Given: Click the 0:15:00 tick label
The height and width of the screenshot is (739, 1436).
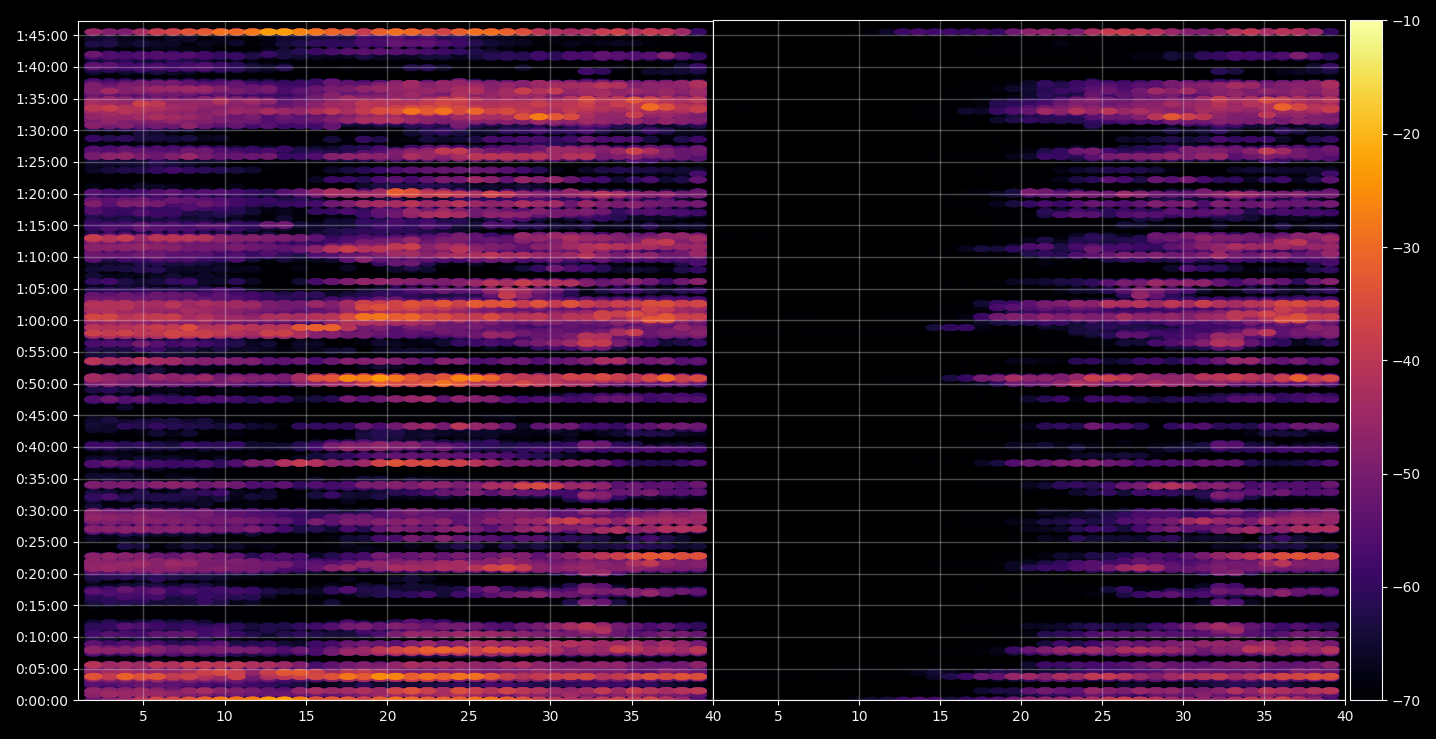Looking at the screenshot, I should (x=42, y=606).
